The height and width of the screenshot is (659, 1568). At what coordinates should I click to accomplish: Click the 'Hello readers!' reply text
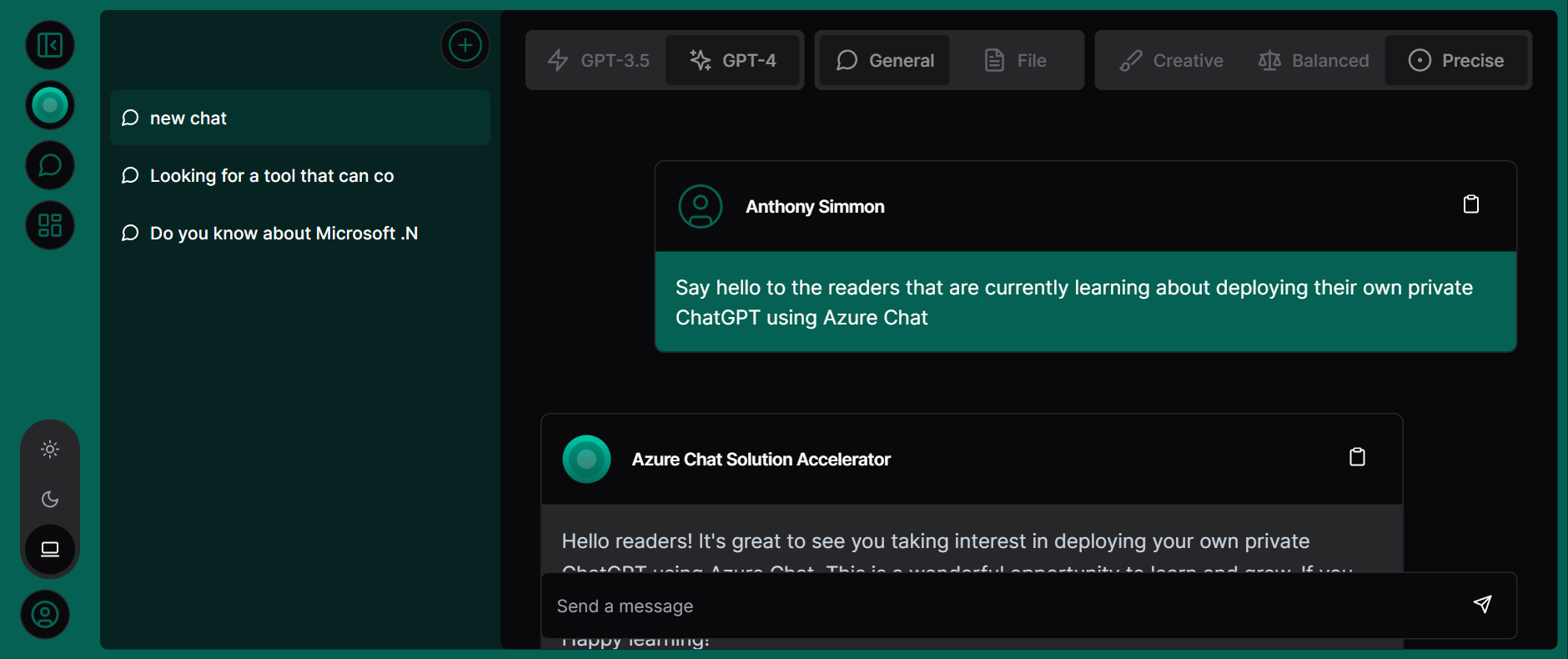pyautogui.click(x=936, y=541)
